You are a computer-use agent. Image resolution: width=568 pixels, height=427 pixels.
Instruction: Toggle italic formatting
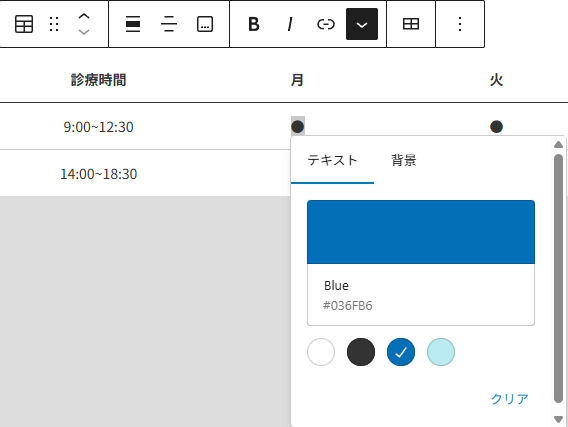tap(290, 24)
